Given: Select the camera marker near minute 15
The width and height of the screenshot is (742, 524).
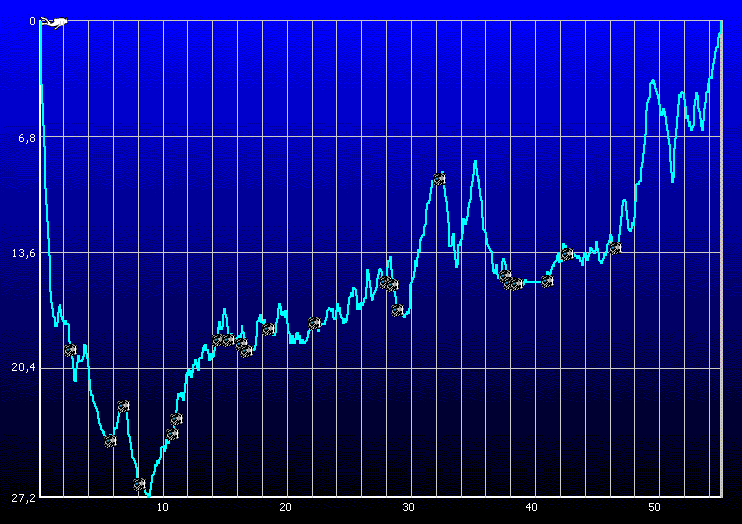Looking at the screenshot, I should [229, 340].
